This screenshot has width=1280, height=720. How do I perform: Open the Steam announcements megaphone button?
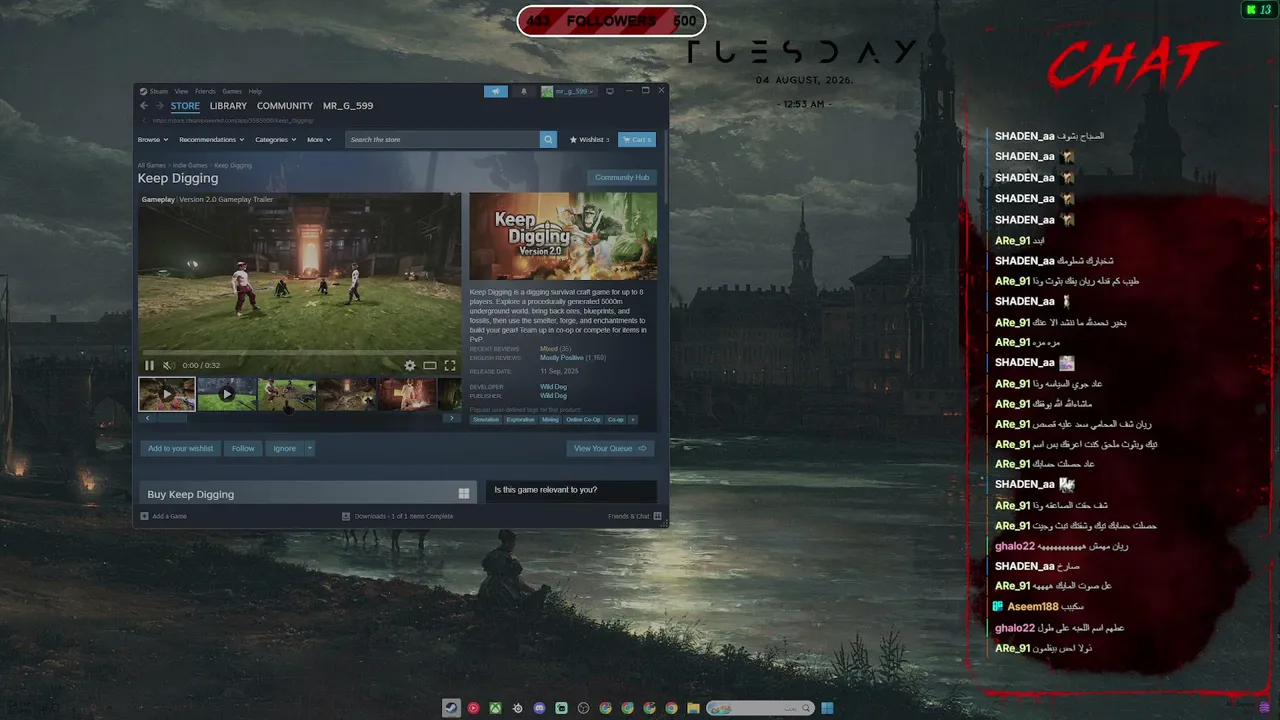(x=496, y=91)
